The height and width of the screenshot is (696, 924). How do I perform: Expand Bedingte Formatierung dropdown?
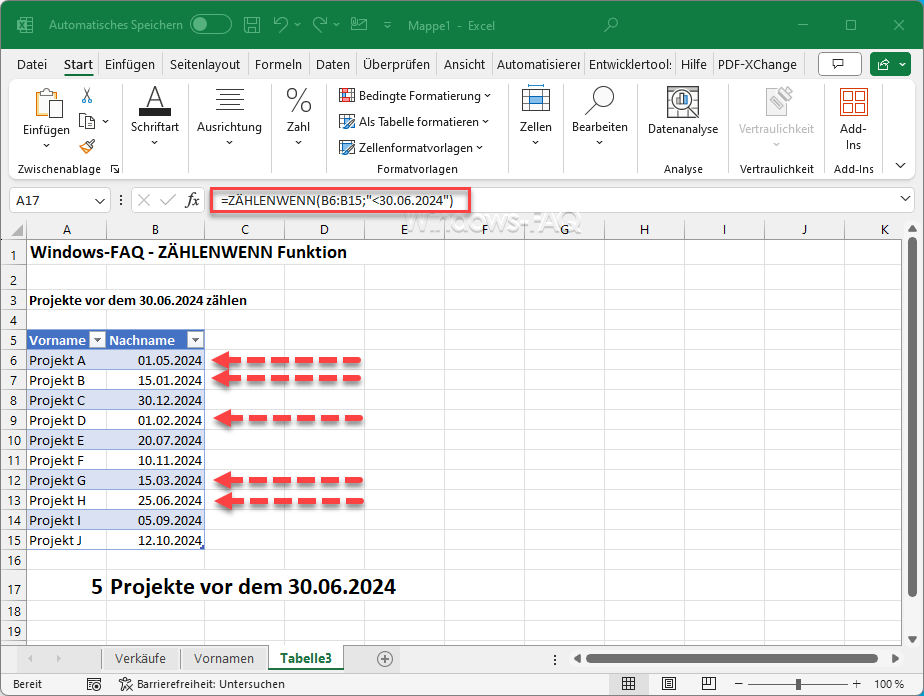click(x=487, y=95)
